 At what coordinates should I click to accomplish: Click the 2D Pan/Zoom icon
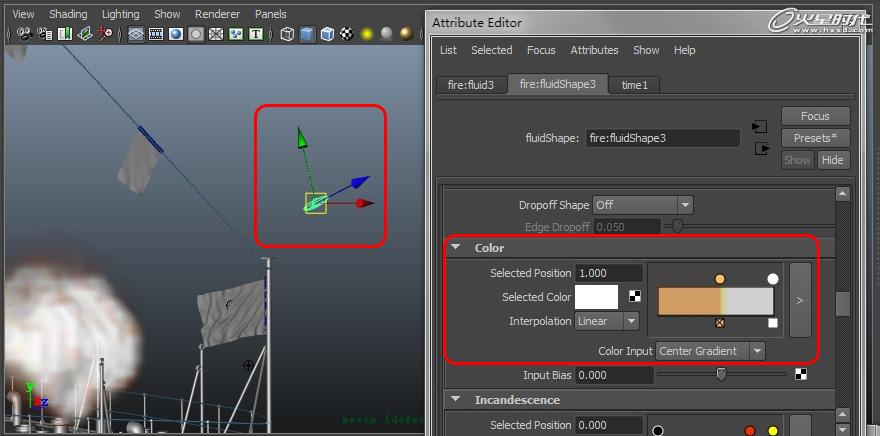(105, 34)
